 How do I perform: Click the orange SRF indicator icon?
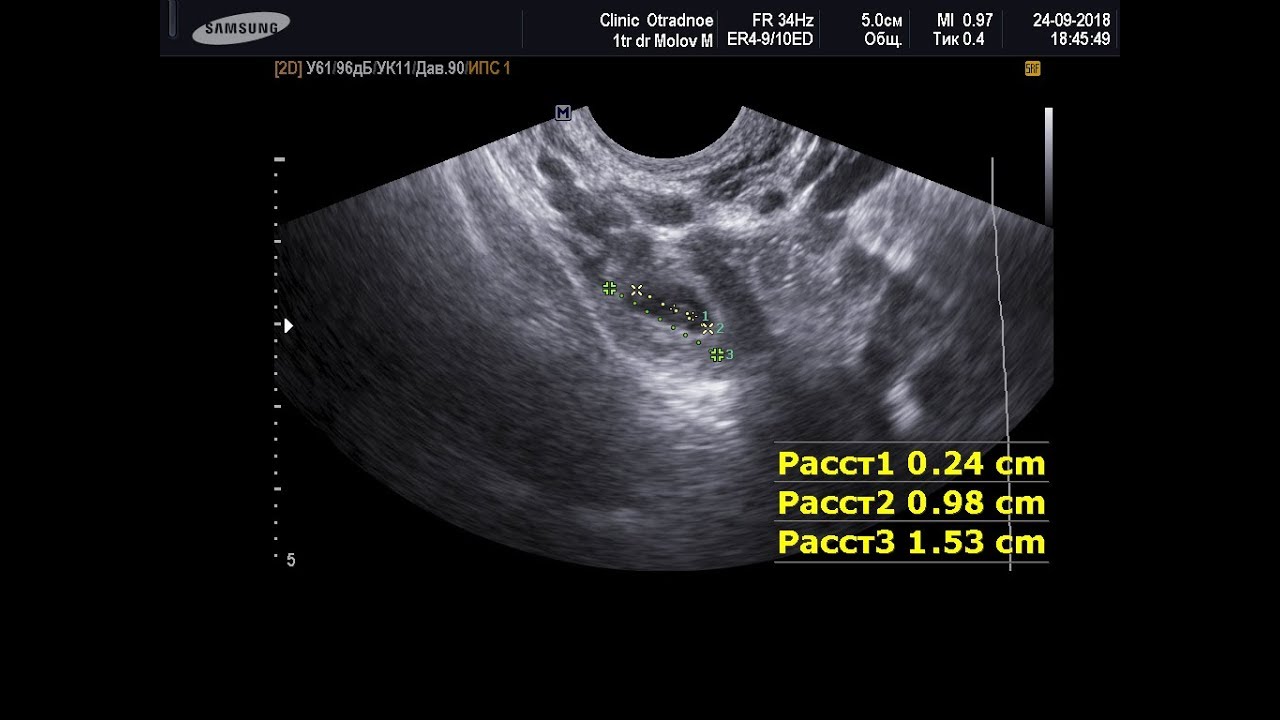[1032, 69]
